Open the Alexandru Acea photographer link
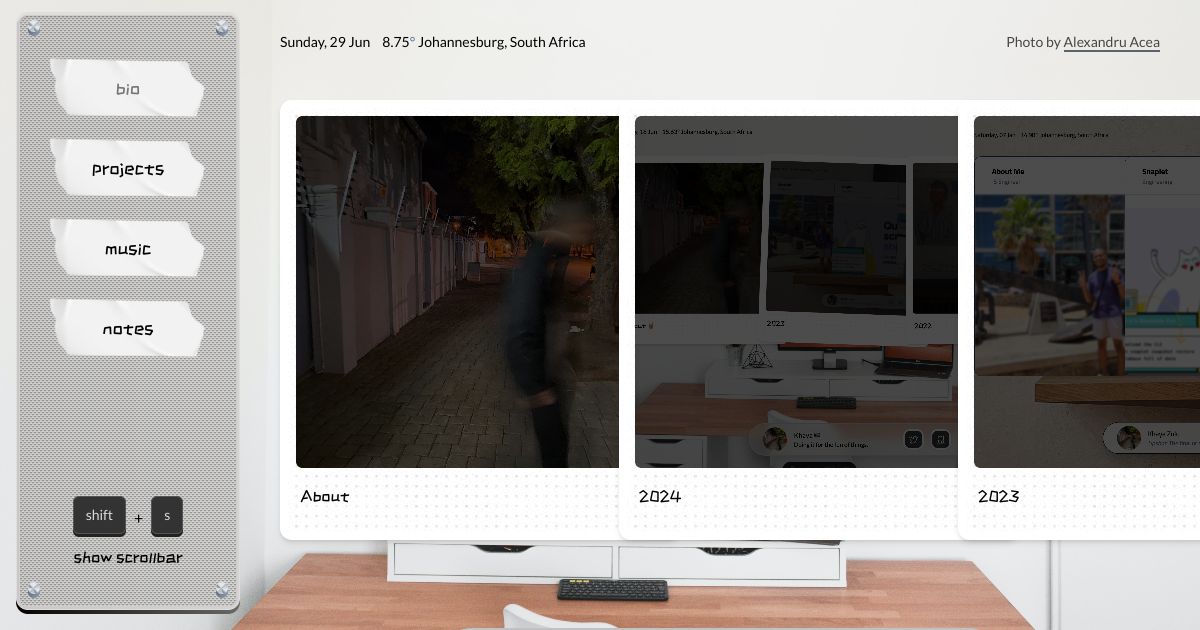Screen dimensions: 1200x630 tap(1111, 42)
